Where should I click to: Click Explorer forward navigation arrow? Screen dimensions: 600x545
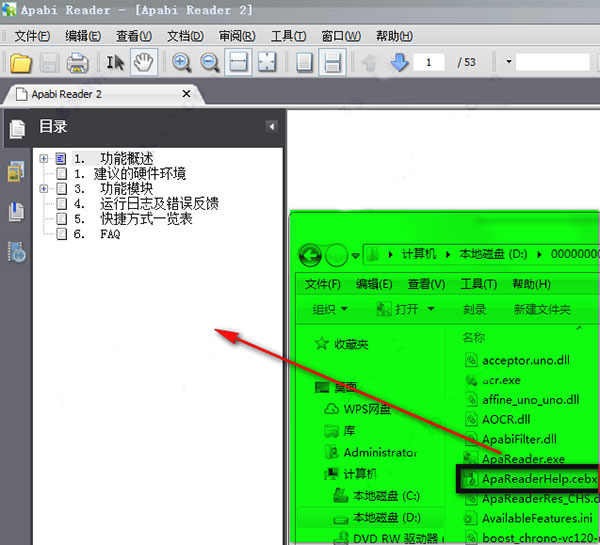(x=336, y=255)
